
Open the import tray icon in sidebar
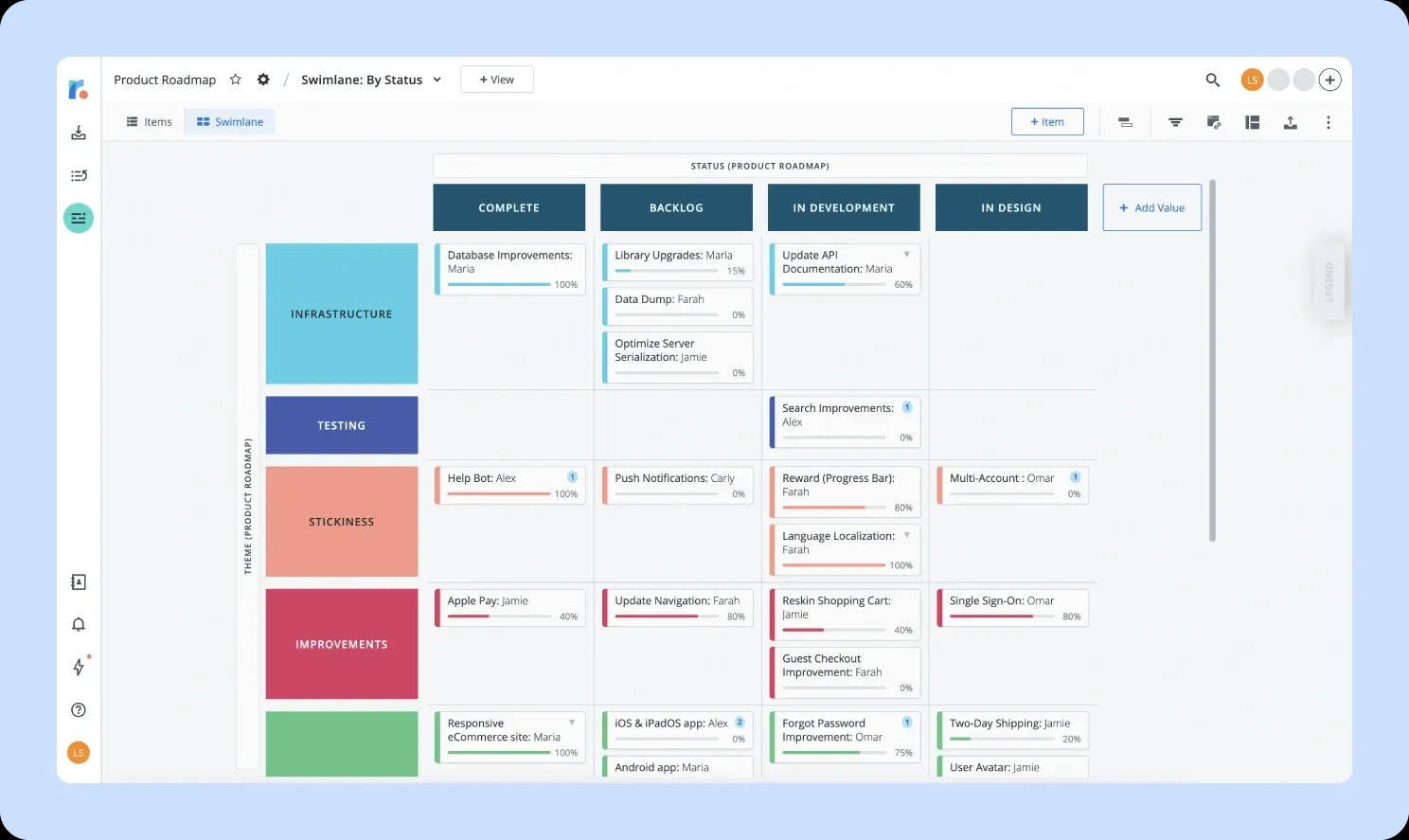coord(79,133)
